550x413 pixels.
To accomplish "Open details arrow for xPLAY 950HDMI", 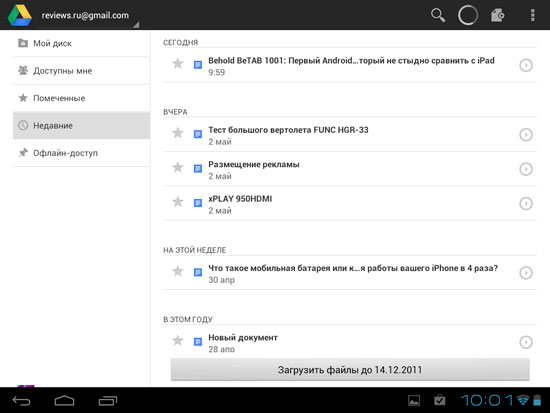I will click(526, 203).
